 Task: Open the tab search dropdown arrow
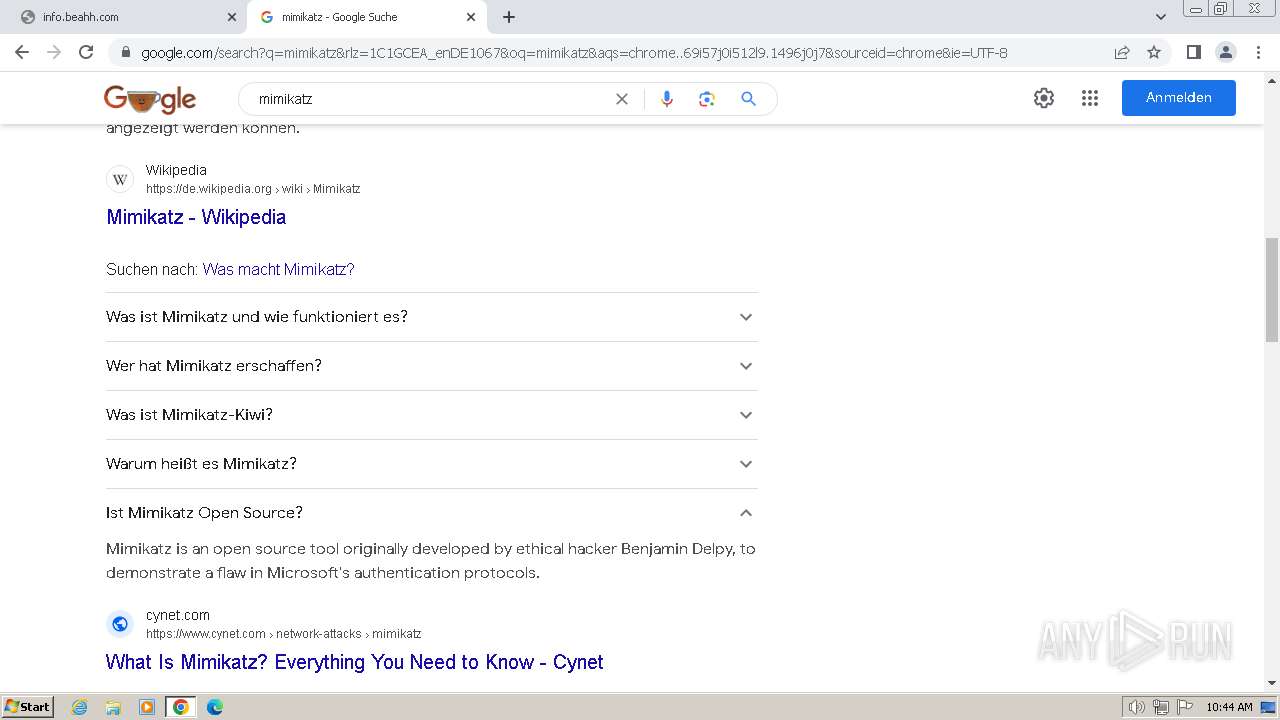[x=1160, y=17]
